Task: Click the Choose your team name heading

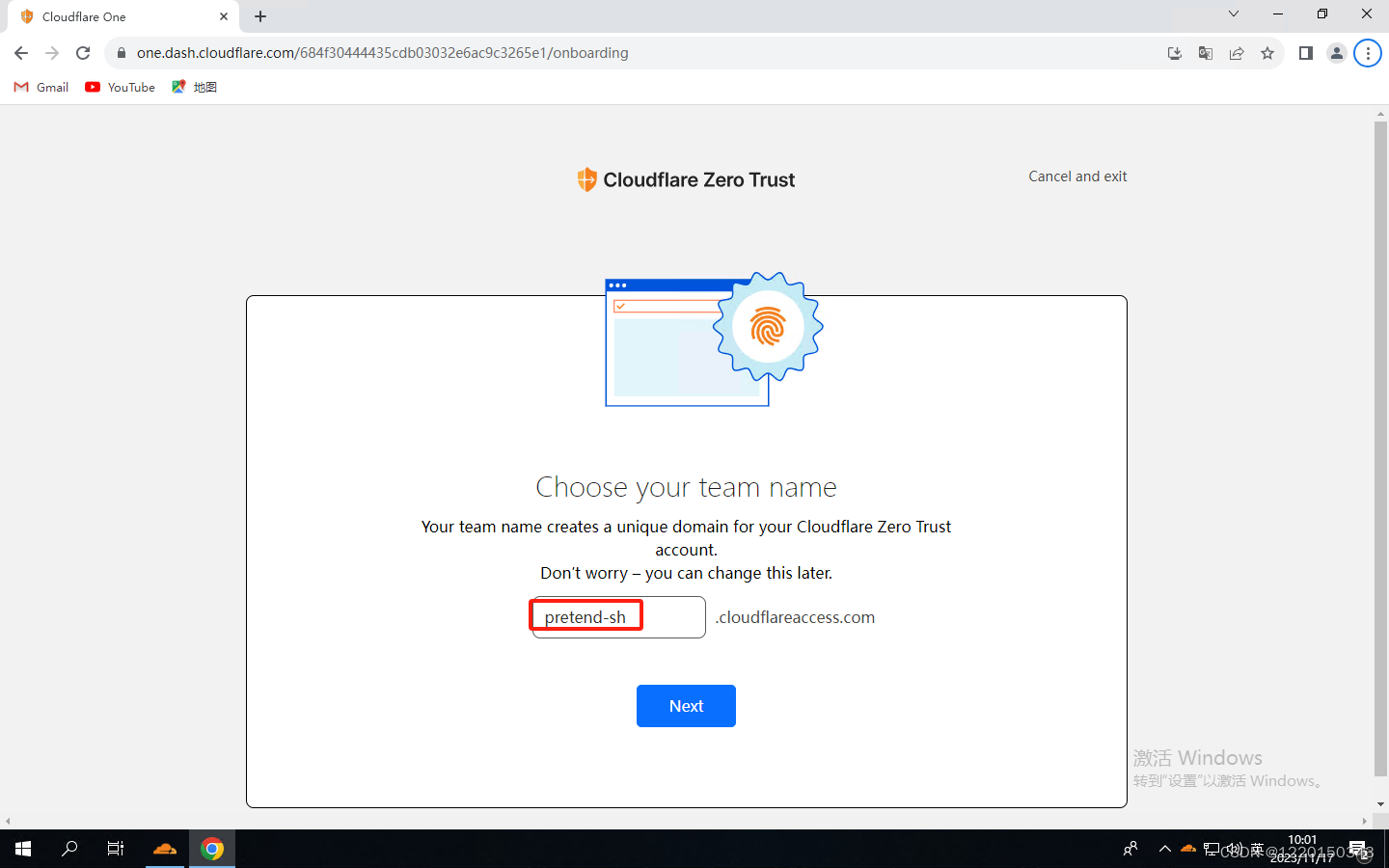Action: pyautogui.click(x=686, y=487)
